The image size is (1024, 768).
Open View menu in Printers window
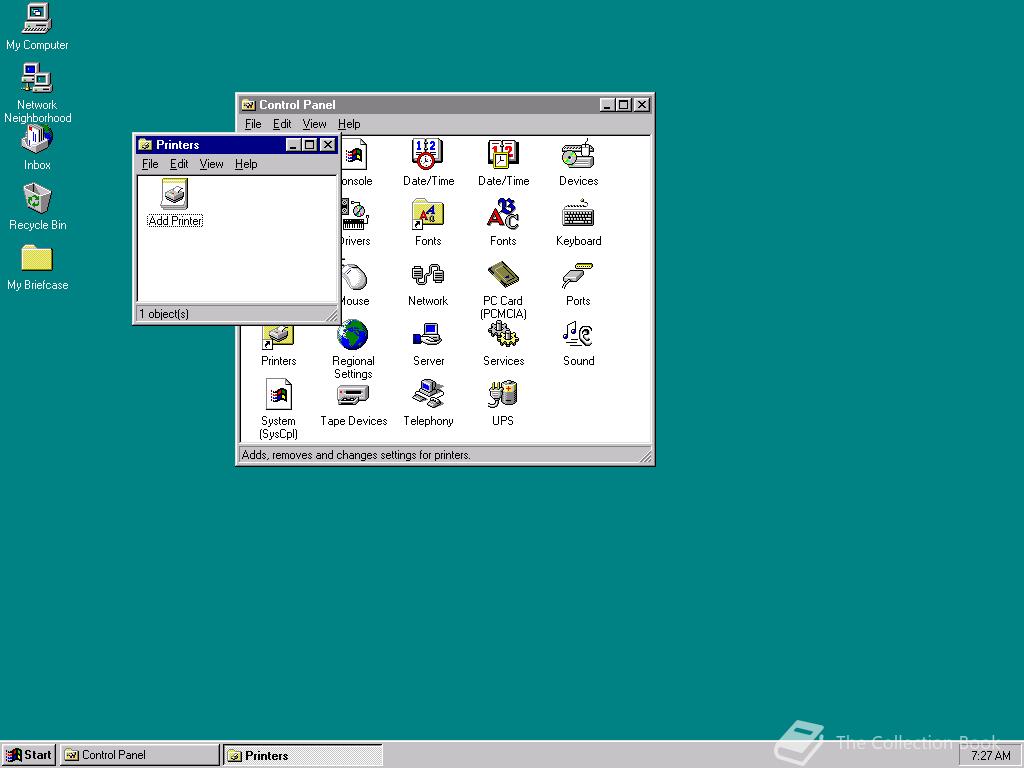pos(212,164)
